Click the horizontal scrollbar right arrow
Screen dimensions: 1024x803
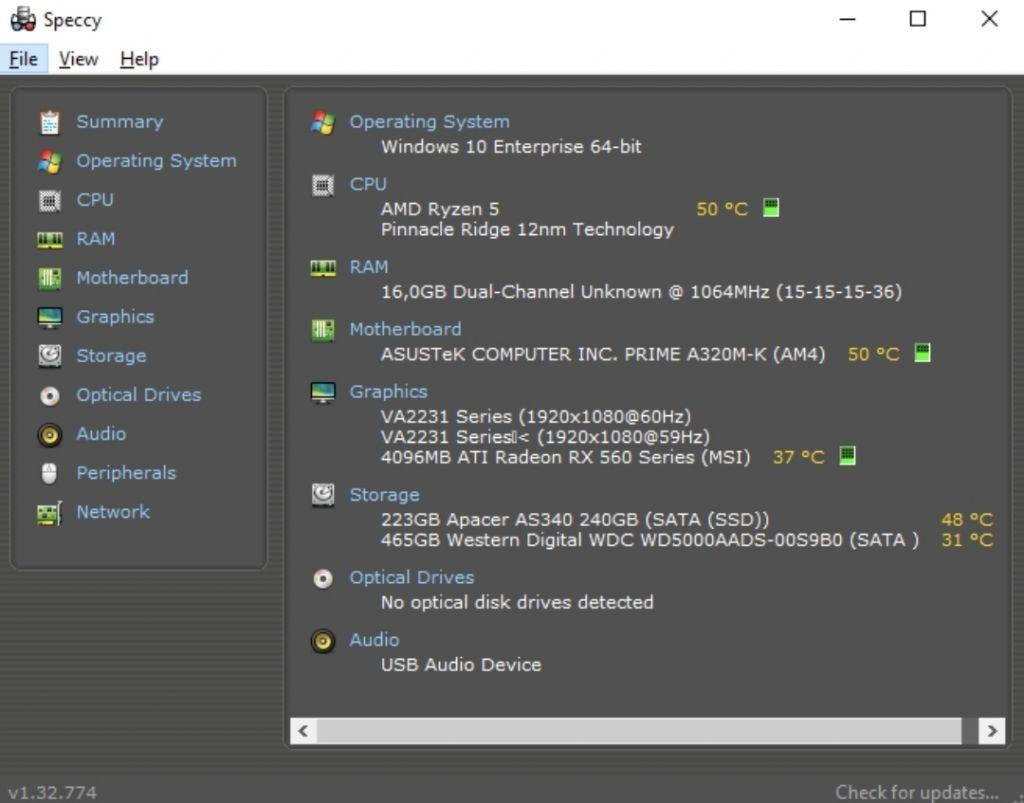[991, 731]
